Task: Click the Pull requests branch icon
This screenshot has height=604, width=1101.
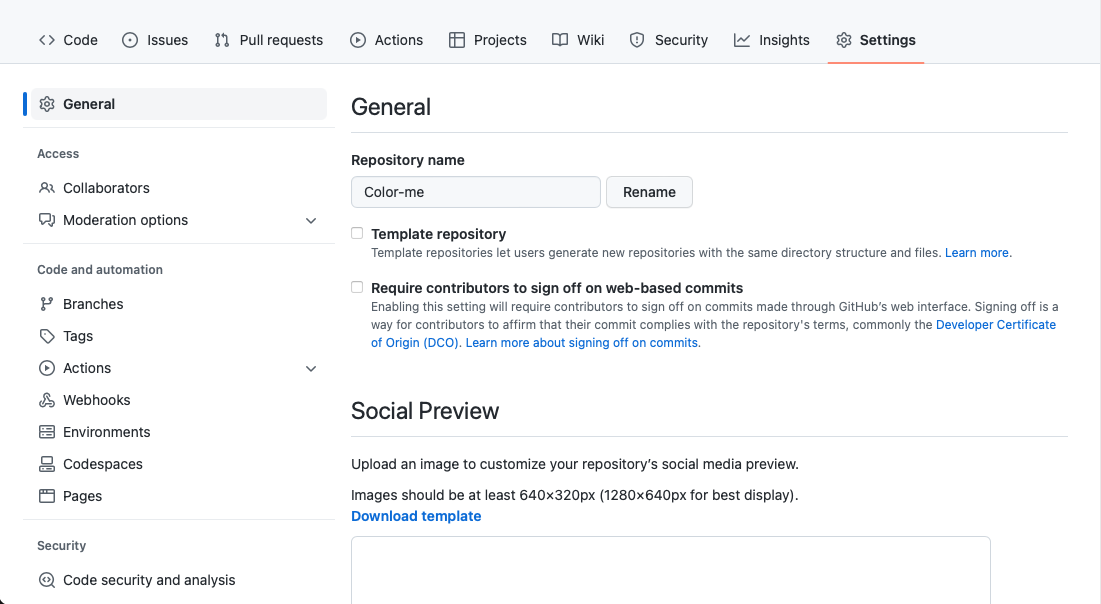Action: [222, 40]
